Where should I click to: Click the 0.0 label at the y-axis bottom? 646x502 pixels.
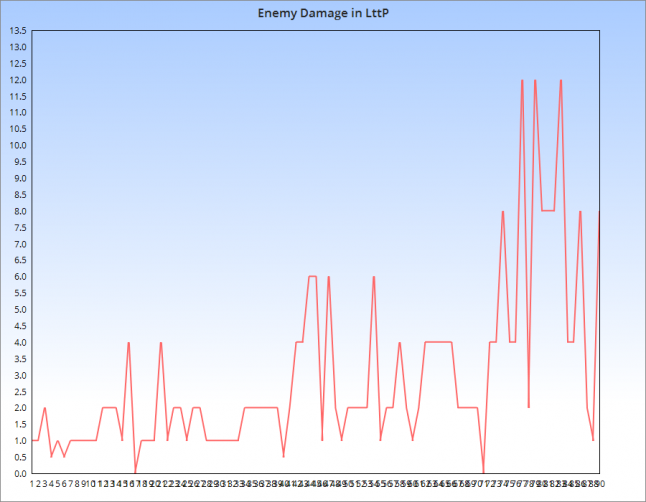(x=17, y=473)
